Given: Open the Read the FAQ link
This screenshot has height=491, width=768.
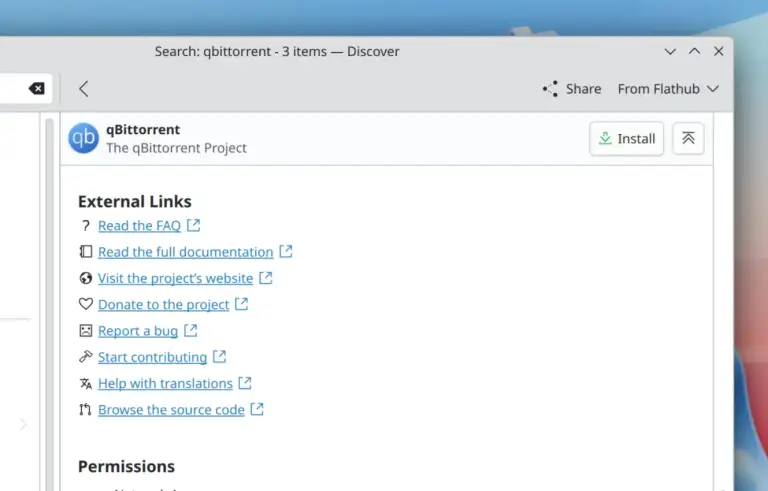Looking at the screenshot, I should coord(139,225).
